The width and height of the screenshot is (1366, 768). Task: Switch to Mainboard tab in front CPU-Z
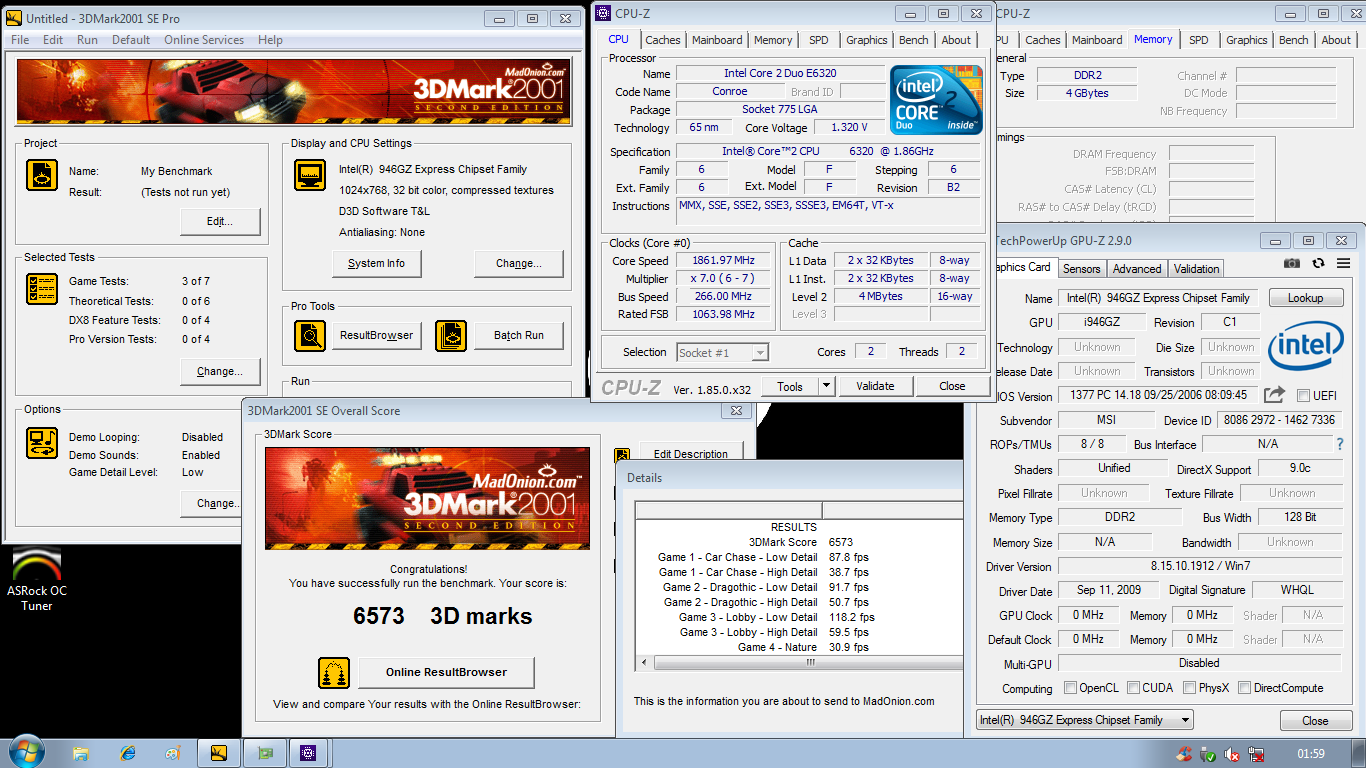coord(717,40)
